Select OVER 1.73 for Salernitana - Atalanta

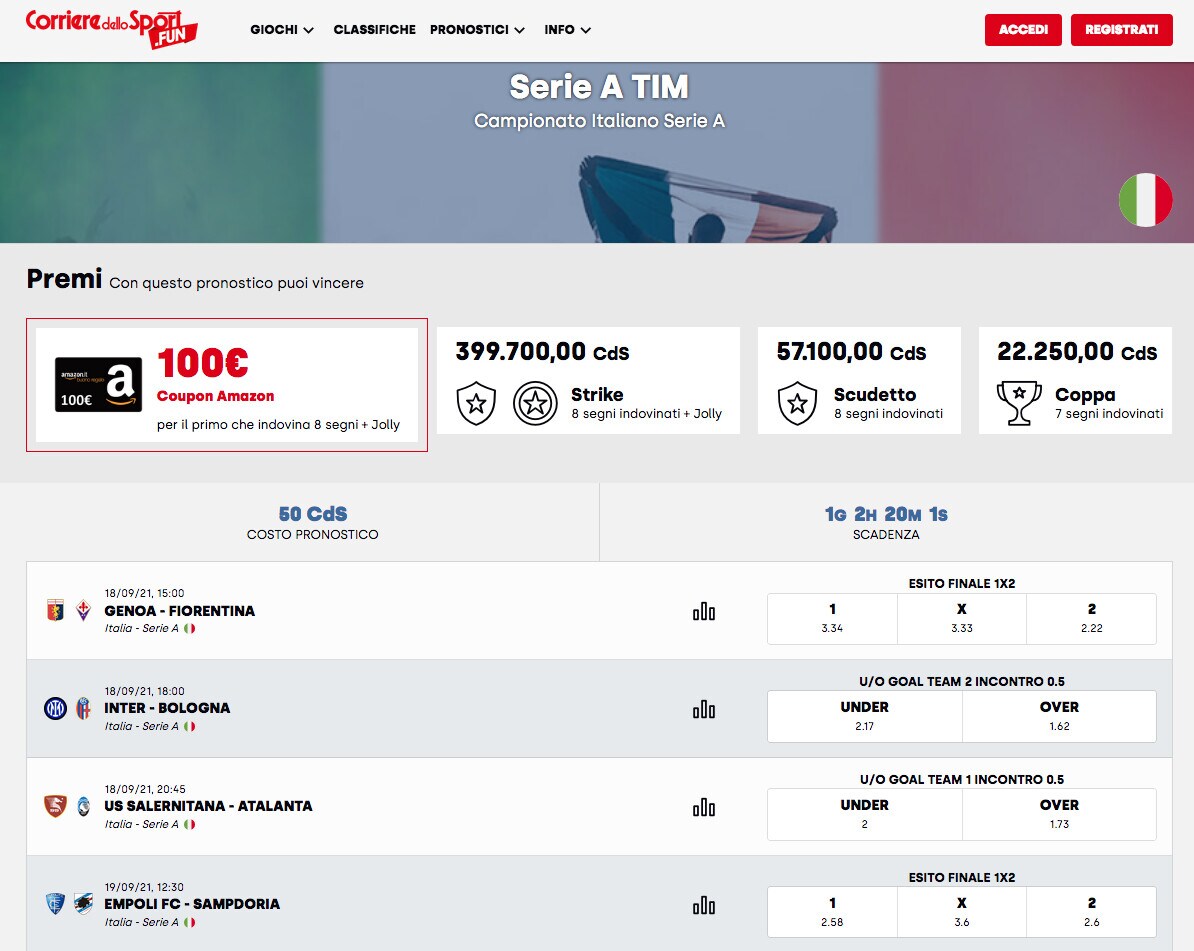(x=1059, y=814)
